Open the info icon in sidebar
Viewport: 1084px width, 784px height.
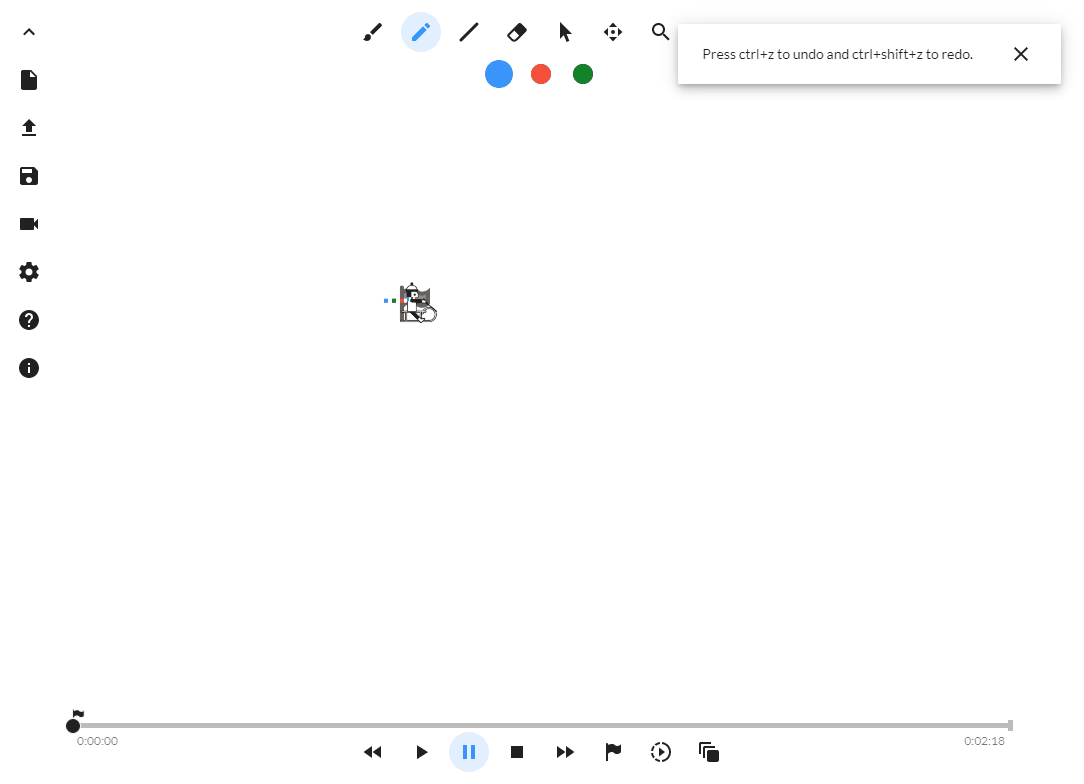tap(29, 368)
